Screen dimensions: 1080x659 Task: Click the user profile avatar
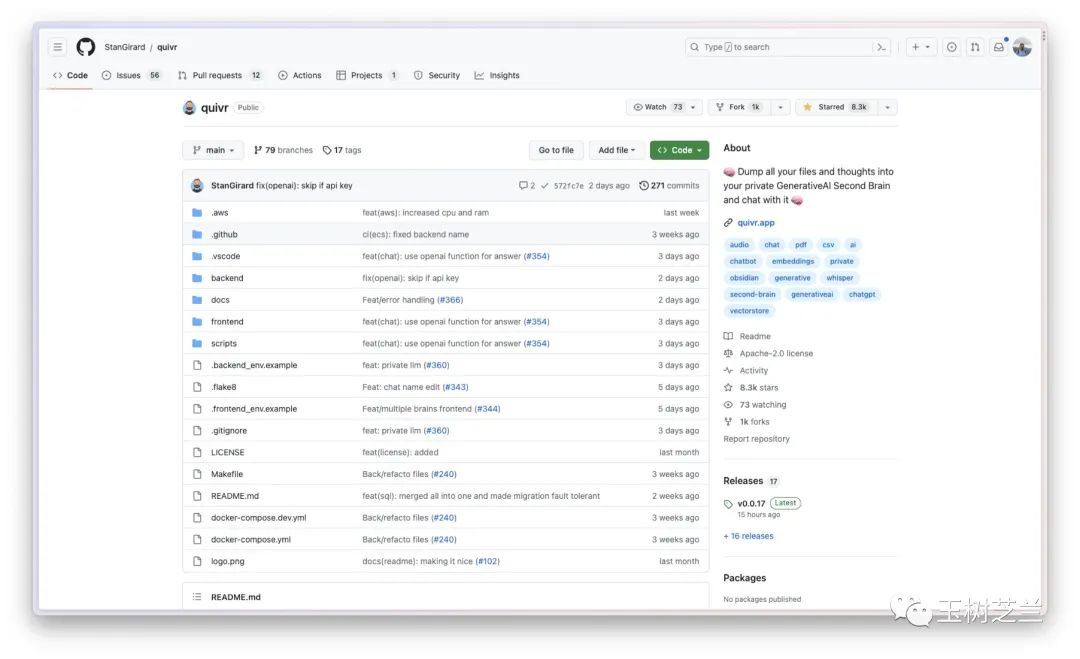(1022, 47)
